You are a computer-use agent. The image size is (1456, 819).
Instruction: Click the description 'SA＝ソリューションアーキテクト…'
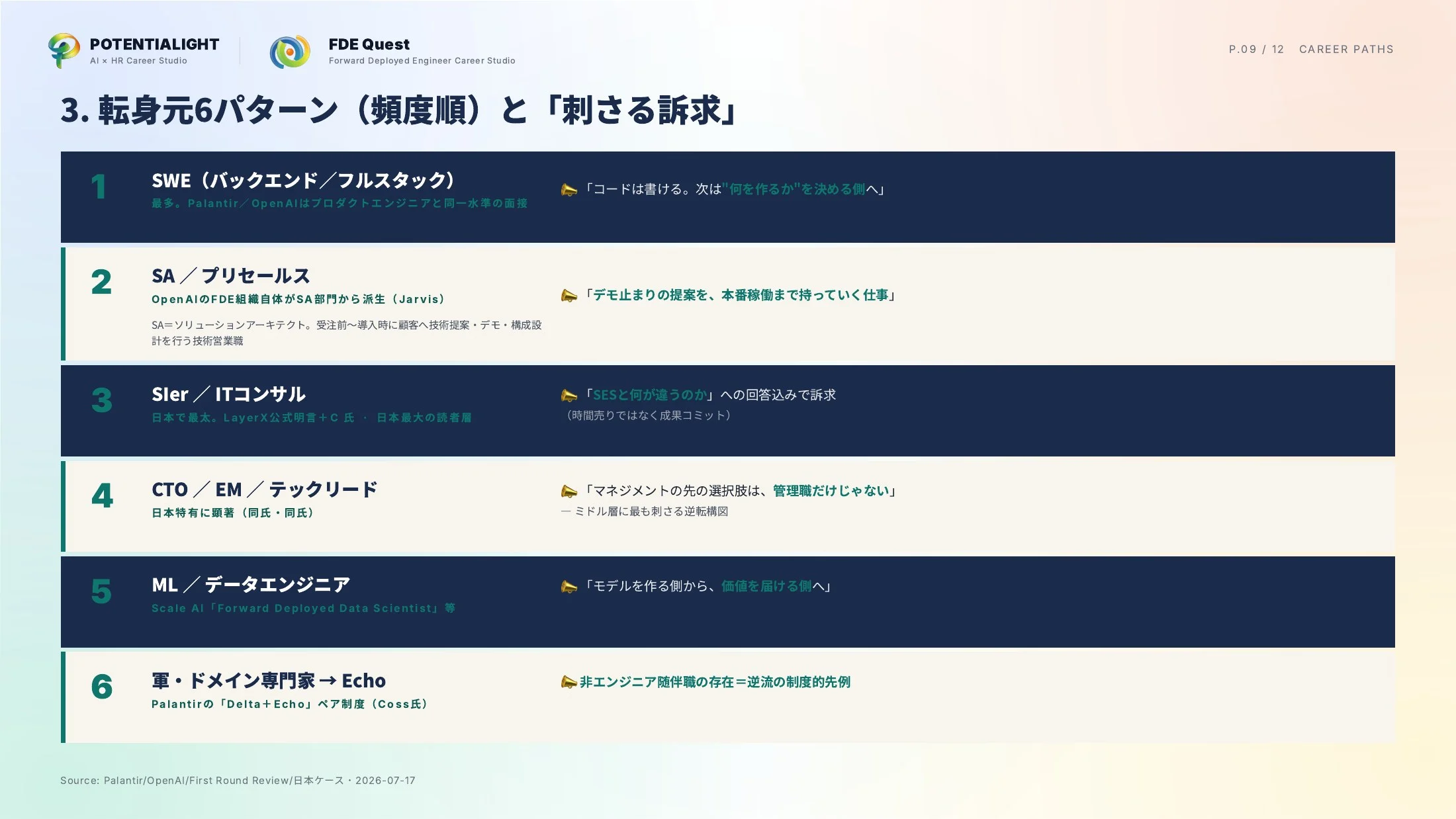[x=347, y=333]
